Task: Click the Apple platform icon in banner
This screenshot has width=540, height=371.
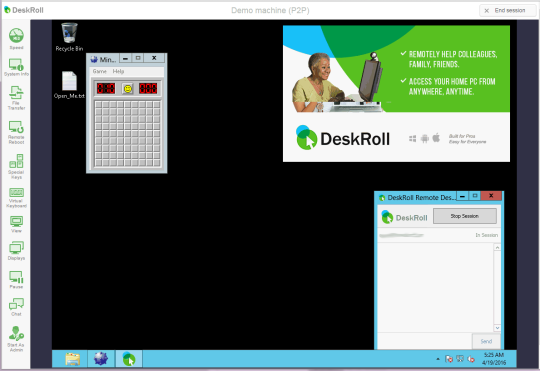Action: pyautogui.click(x=436, y=138)
